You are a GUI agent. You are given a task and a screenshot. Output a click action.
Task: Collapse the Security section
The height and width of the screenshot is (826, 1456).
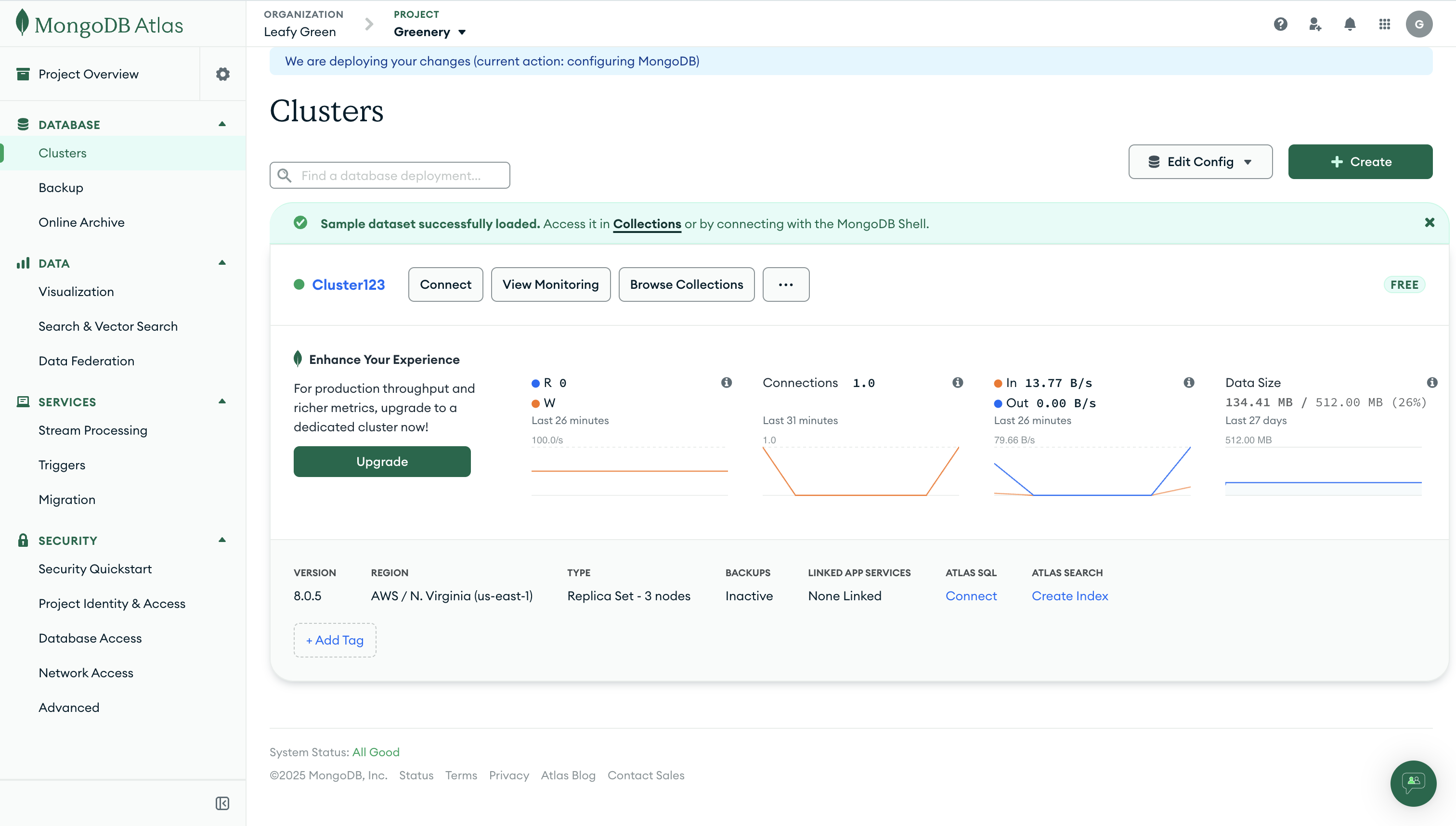click(222, 540)
